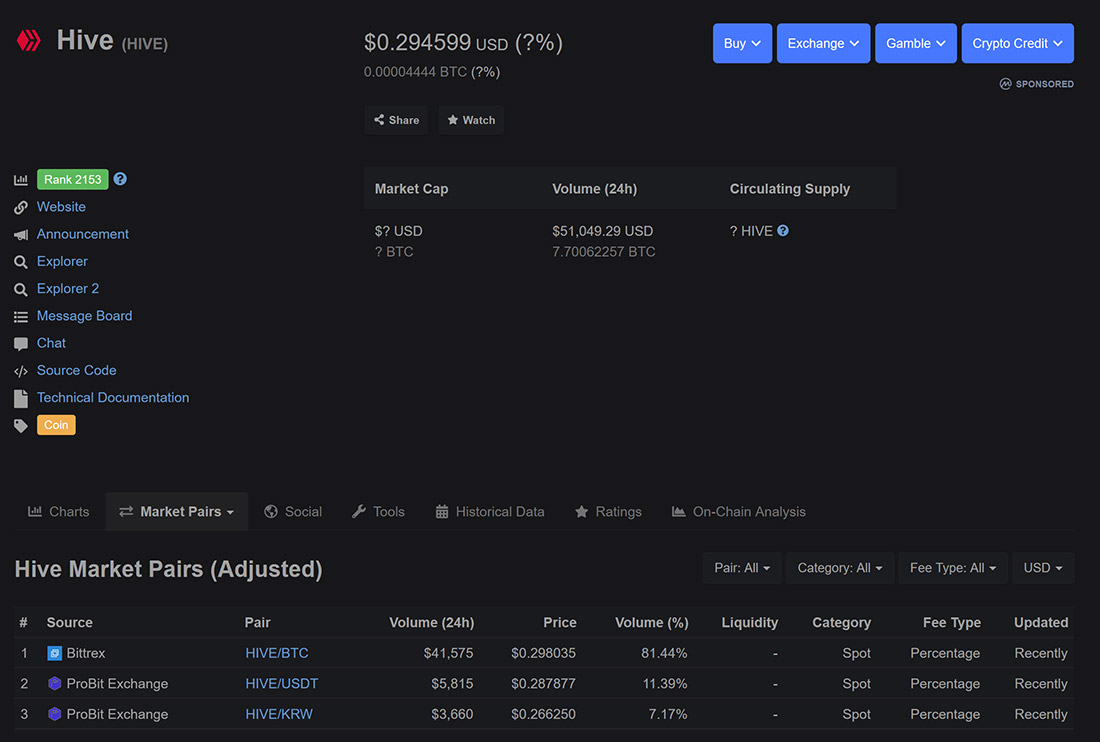
Task: Open the HIVE/BTC pair link
Action: (276, 653)
